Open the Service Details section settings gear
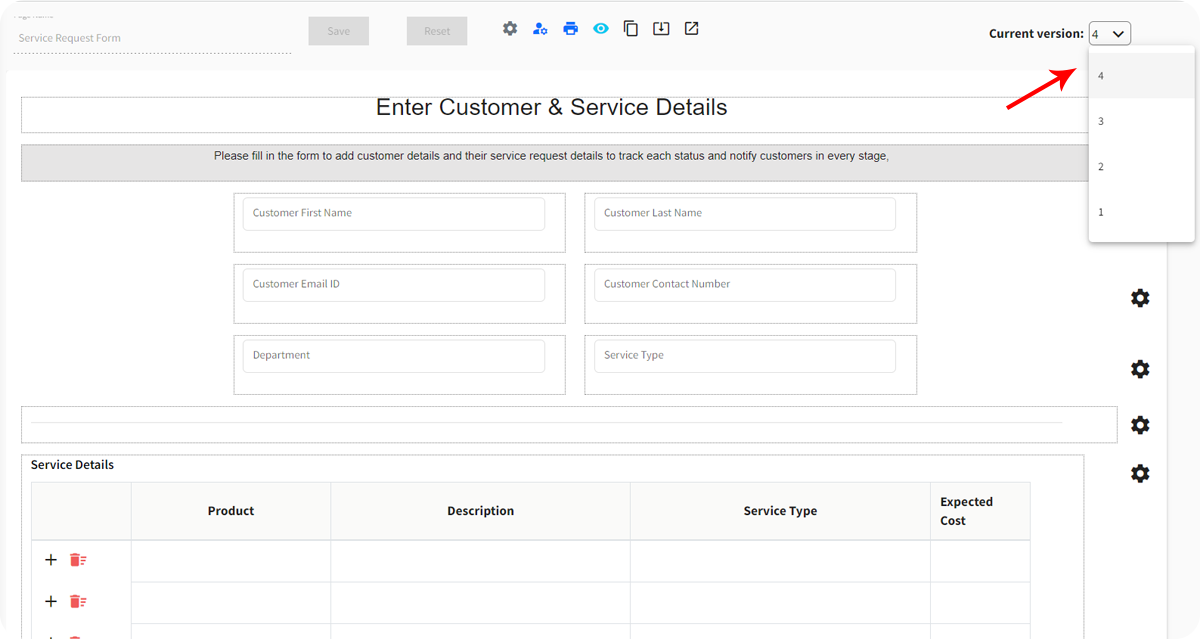This screenshot has width=1200, height=639. 1140,473
